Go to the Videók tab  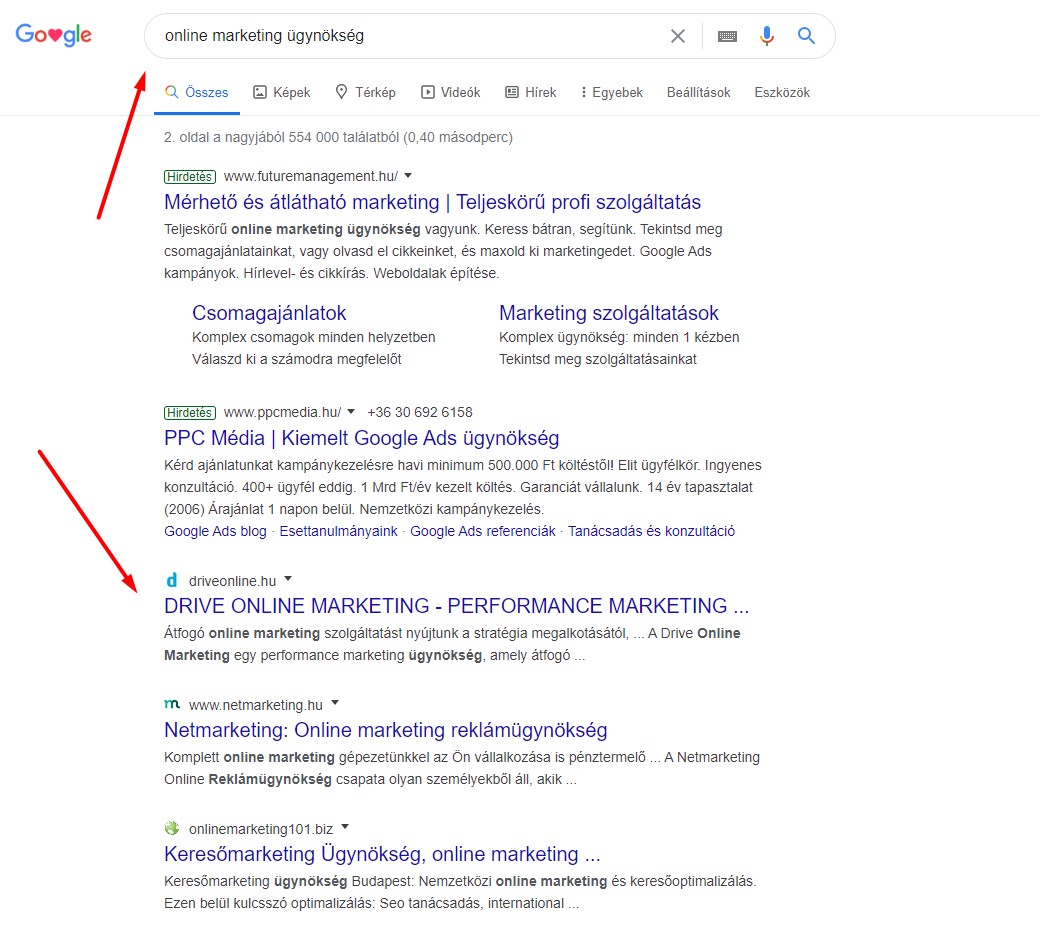click(451, 92)
